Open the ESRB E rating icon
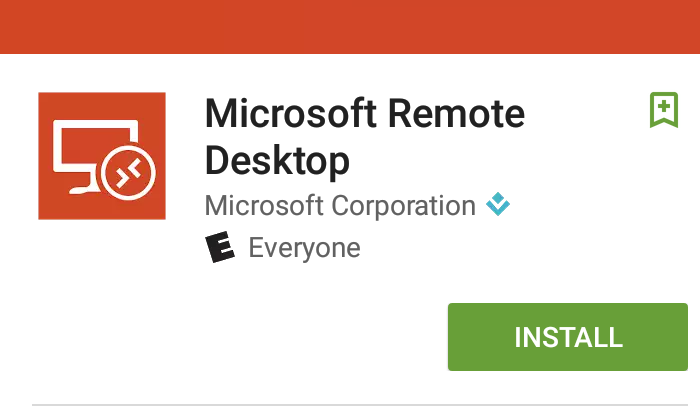The width and height of the screenshot is (700, 419). [220, 247]
